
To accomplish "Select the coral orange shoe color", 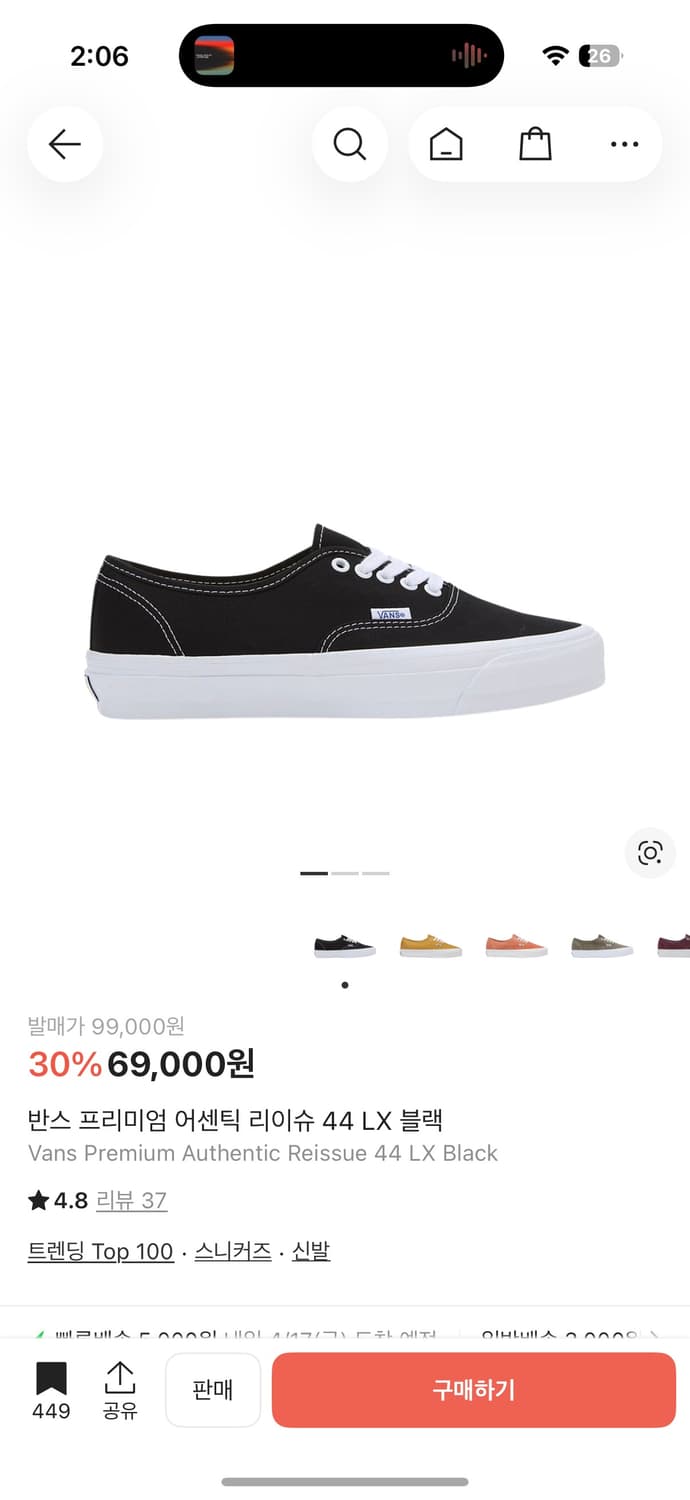I will [x=517, y=945].
